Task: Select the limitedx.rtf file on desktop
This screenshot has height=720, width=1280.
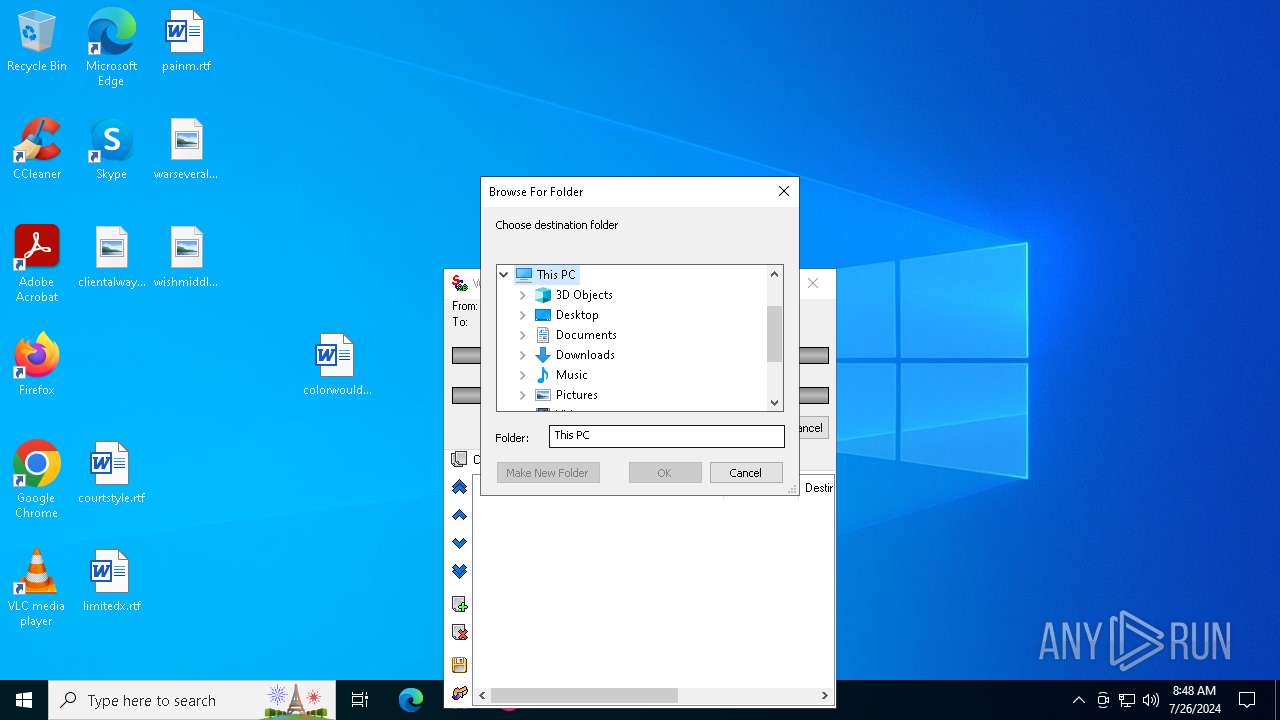Action: point(111,582)
